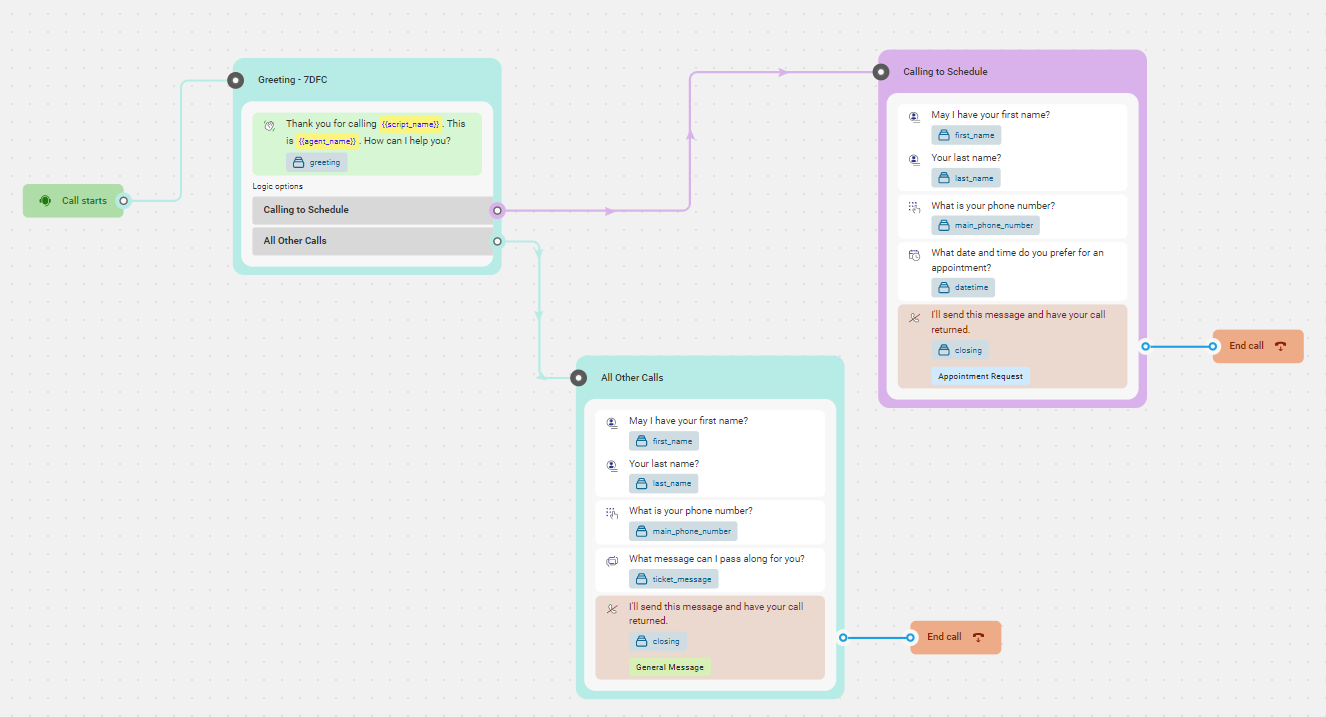Click lock icon on the datetime tag
Viewport: 1326px width, 717px height.
[x=943, y=288]
